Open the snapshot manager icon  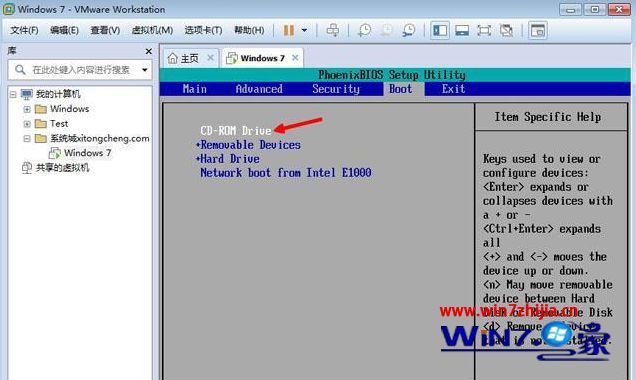408,30
